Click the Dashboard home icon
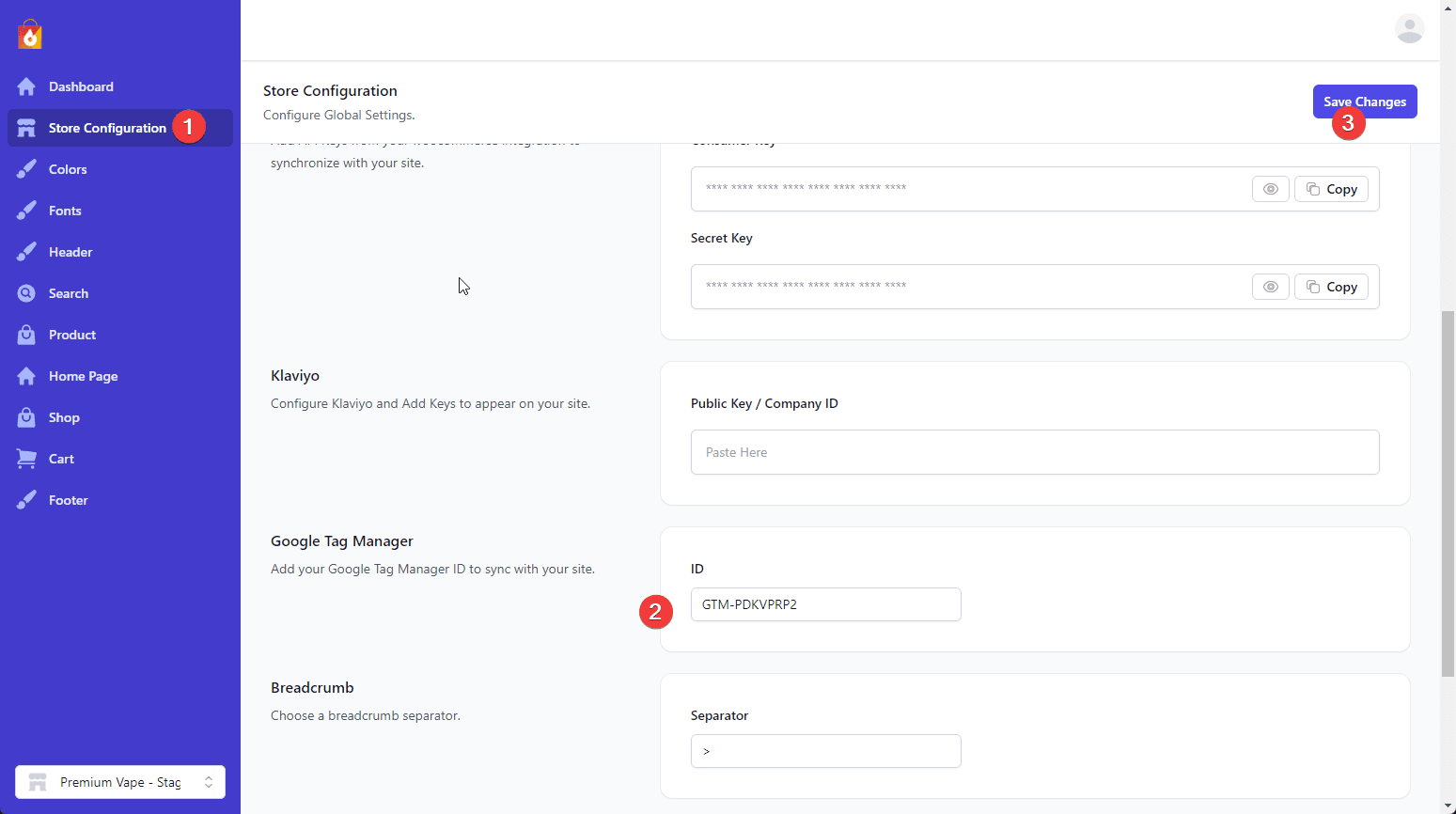The image size is (1456, 814). [x=26, y=86]
